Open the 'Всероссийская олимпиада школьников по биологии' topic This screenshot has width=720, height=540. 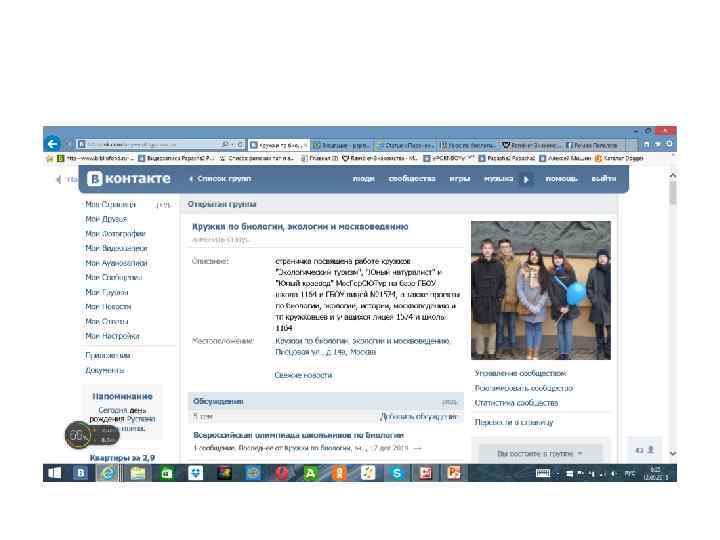click(x=298, y=435)
